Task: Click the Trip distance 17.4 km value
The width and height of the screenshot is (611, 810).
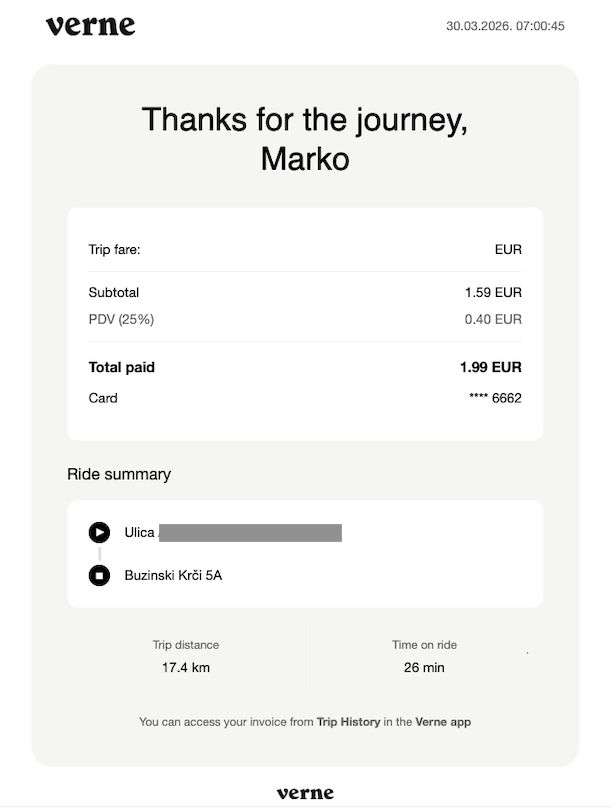Action: pos(186,667)
